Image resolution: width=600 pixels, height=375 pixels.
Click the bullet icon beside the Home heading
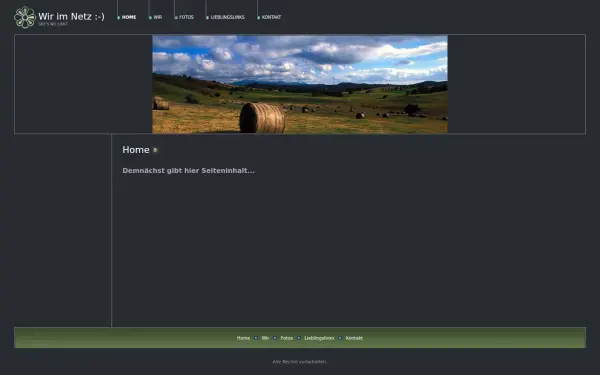[x=155, y=150]
